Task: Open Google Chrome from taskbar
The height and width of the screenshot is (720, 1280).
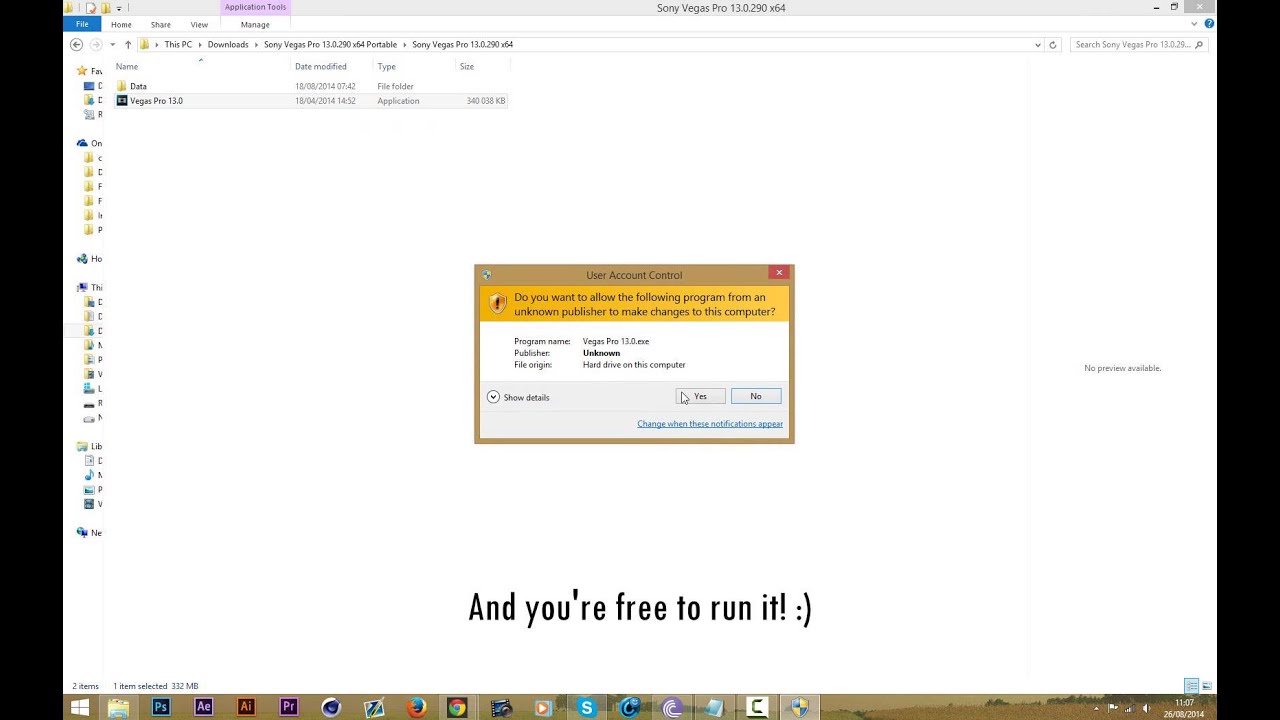Action: [x=457, y=708]
